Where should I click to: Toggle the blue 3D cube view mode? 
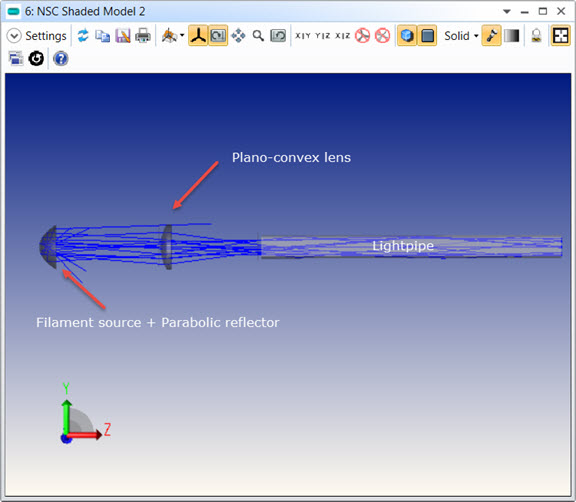coord(407,36)
